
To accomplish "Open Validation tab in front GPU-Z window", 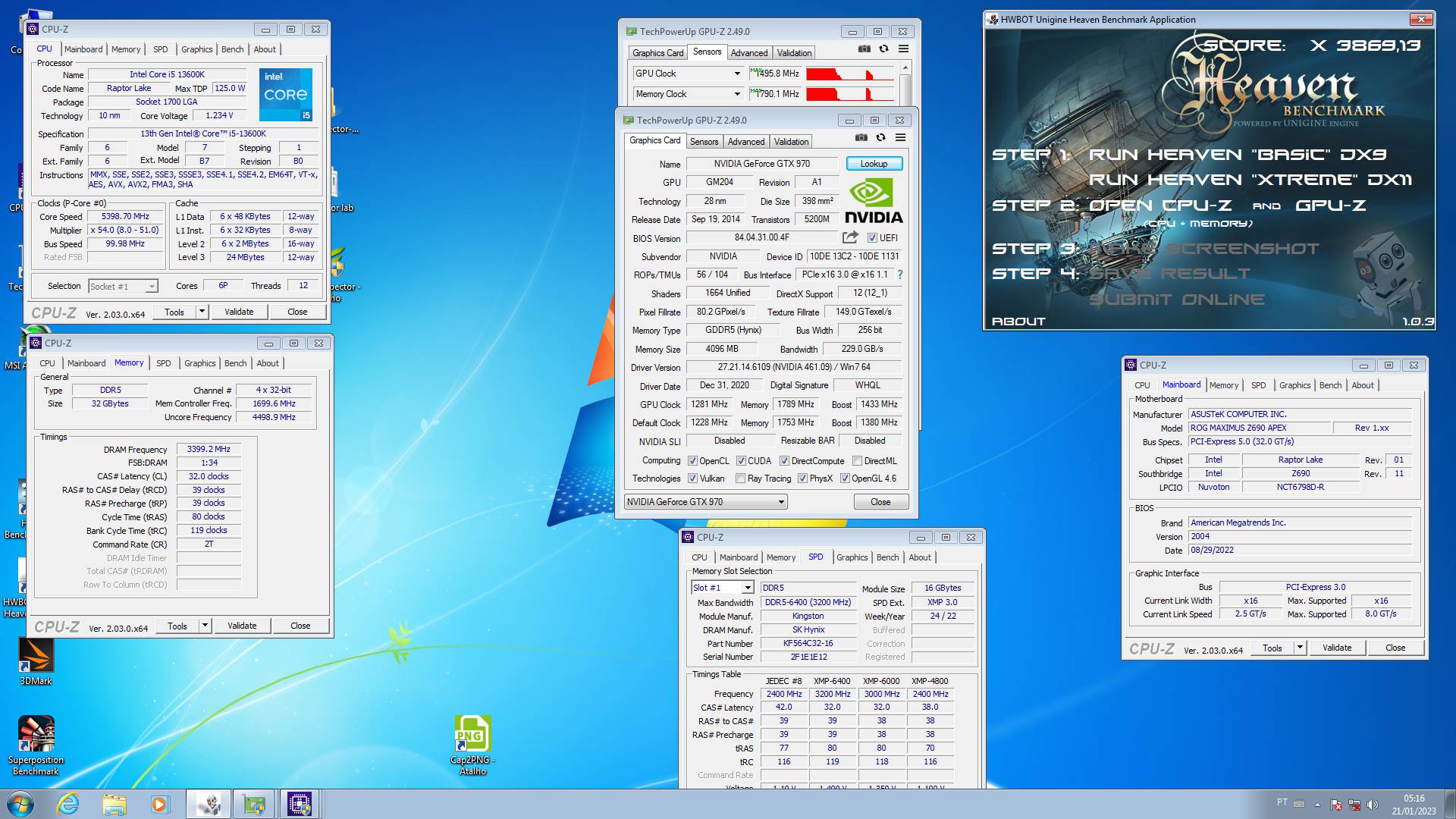I will pos(791,142).
